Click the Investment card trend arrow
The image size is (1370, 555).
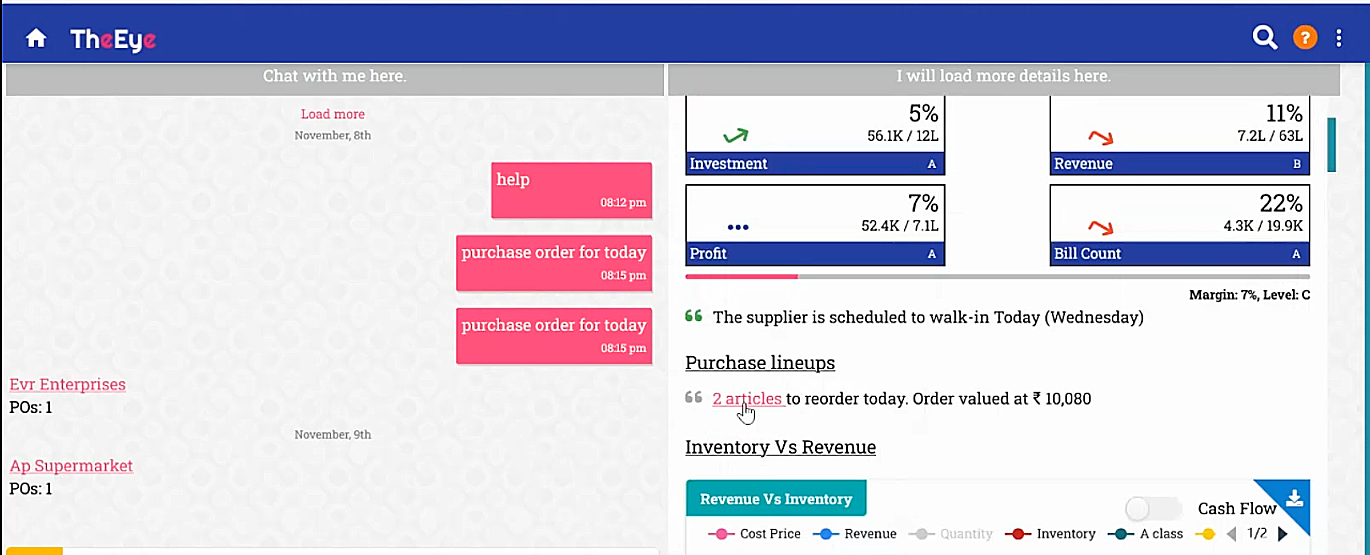click(735, 135)
